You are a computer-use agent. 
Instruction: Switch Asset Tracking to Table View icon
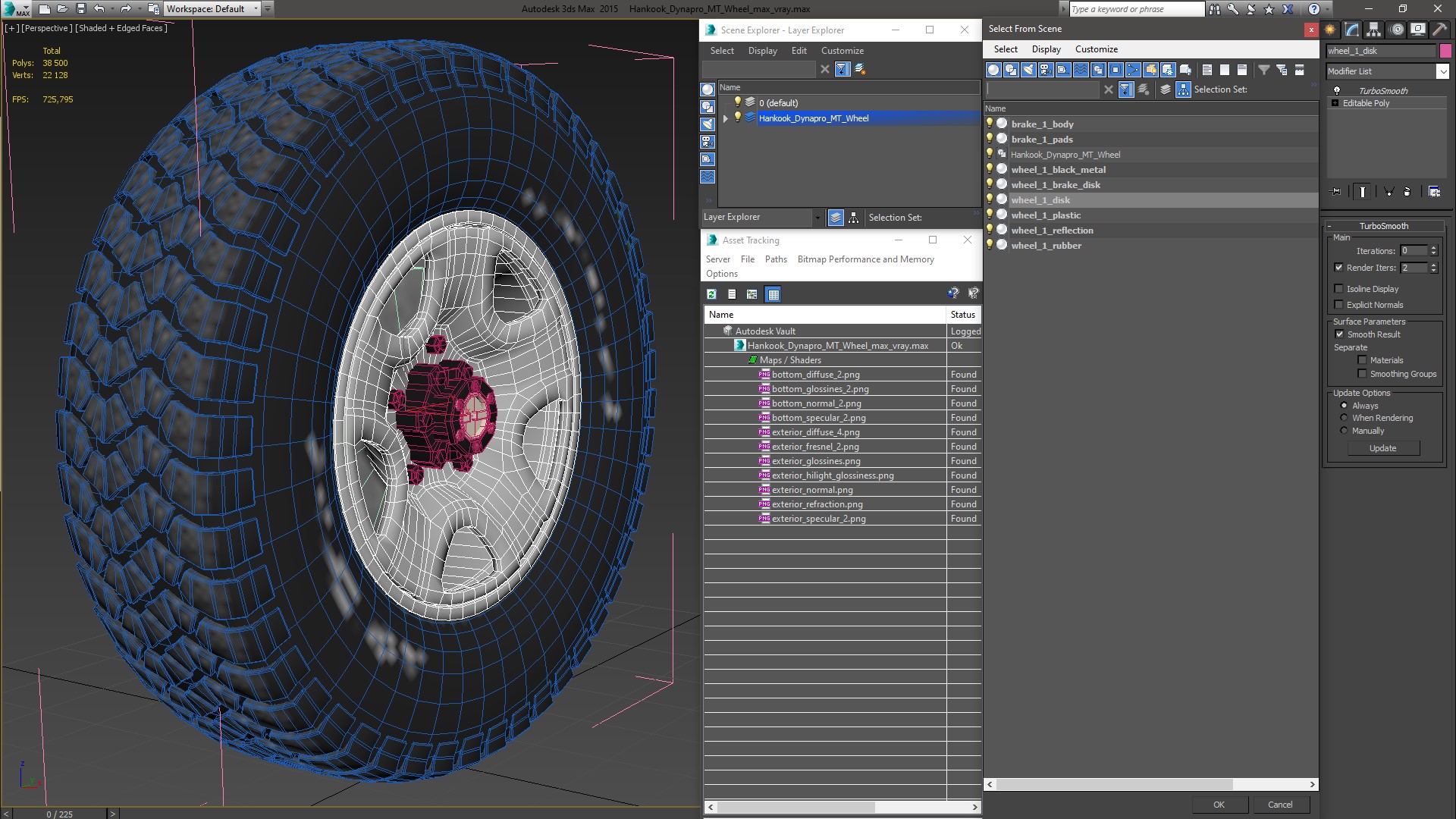[773, 294]
